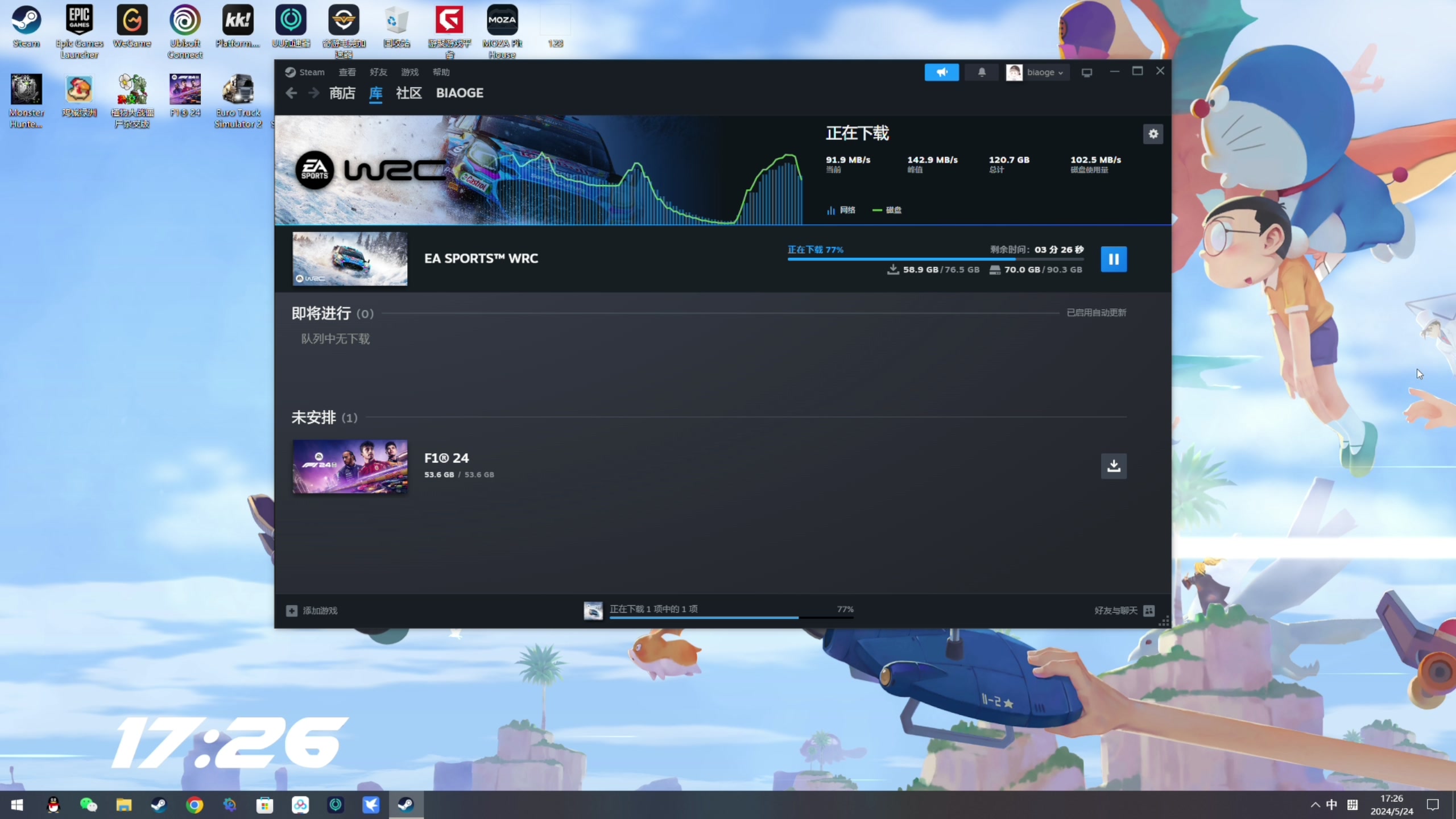Open the Windows Start menu
The width and height of the screenshot is (1456, 819).
[17, 805]
